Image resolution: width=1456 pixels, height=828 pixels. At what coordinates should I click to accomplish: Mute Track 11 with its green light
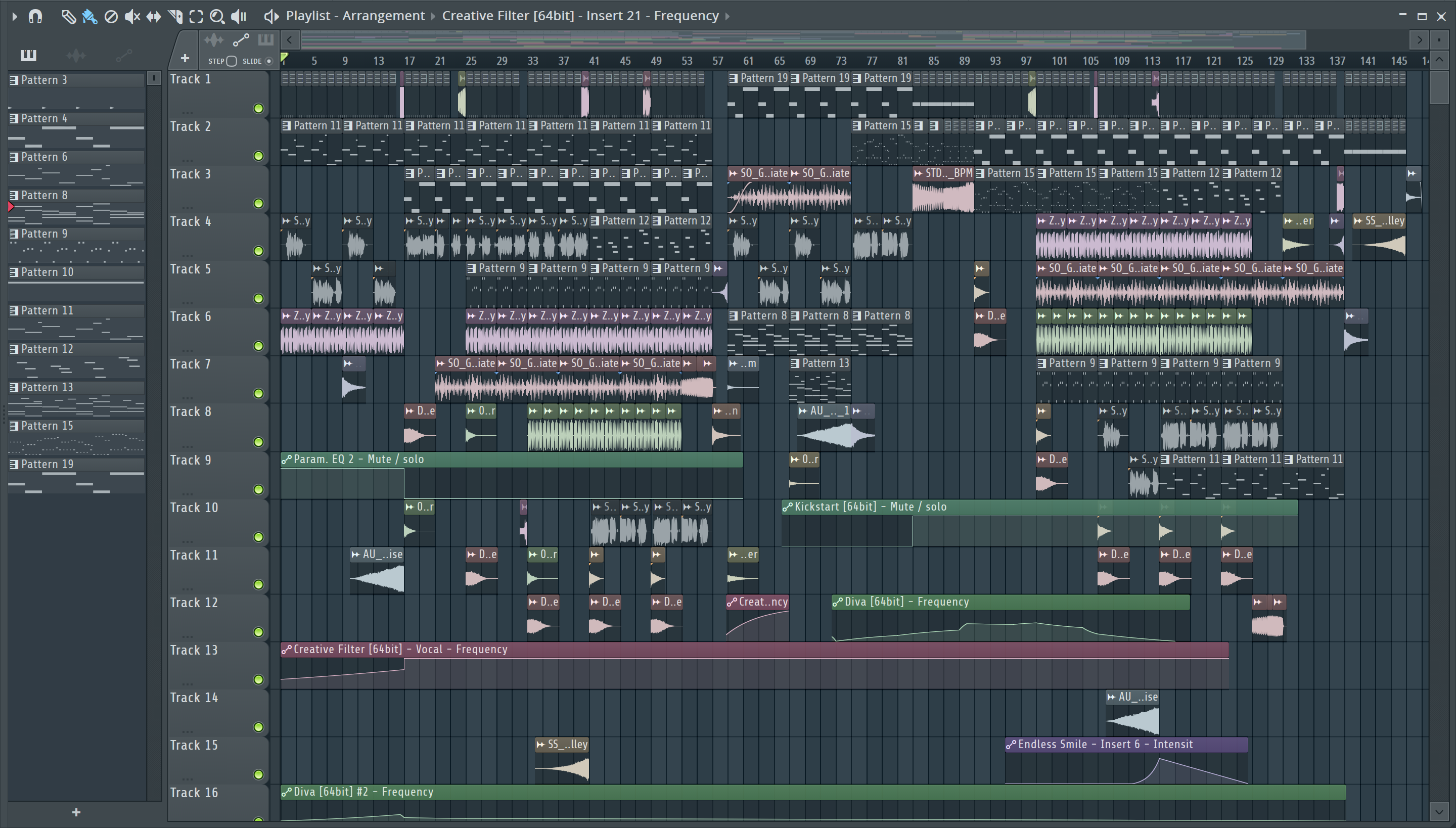258,584
